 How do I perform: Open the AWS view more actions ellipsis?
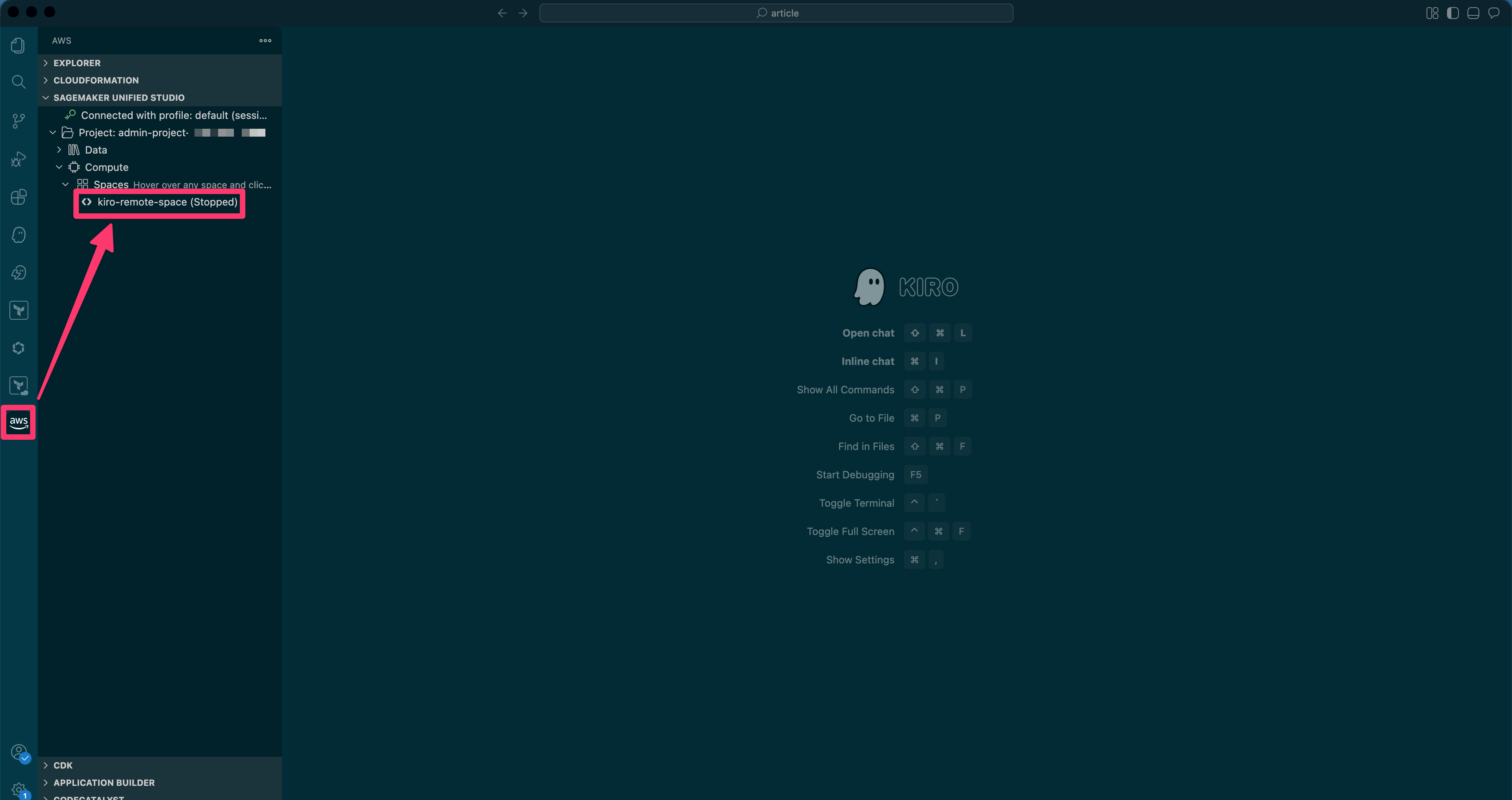pyautogui.click(x=265, y=41)
